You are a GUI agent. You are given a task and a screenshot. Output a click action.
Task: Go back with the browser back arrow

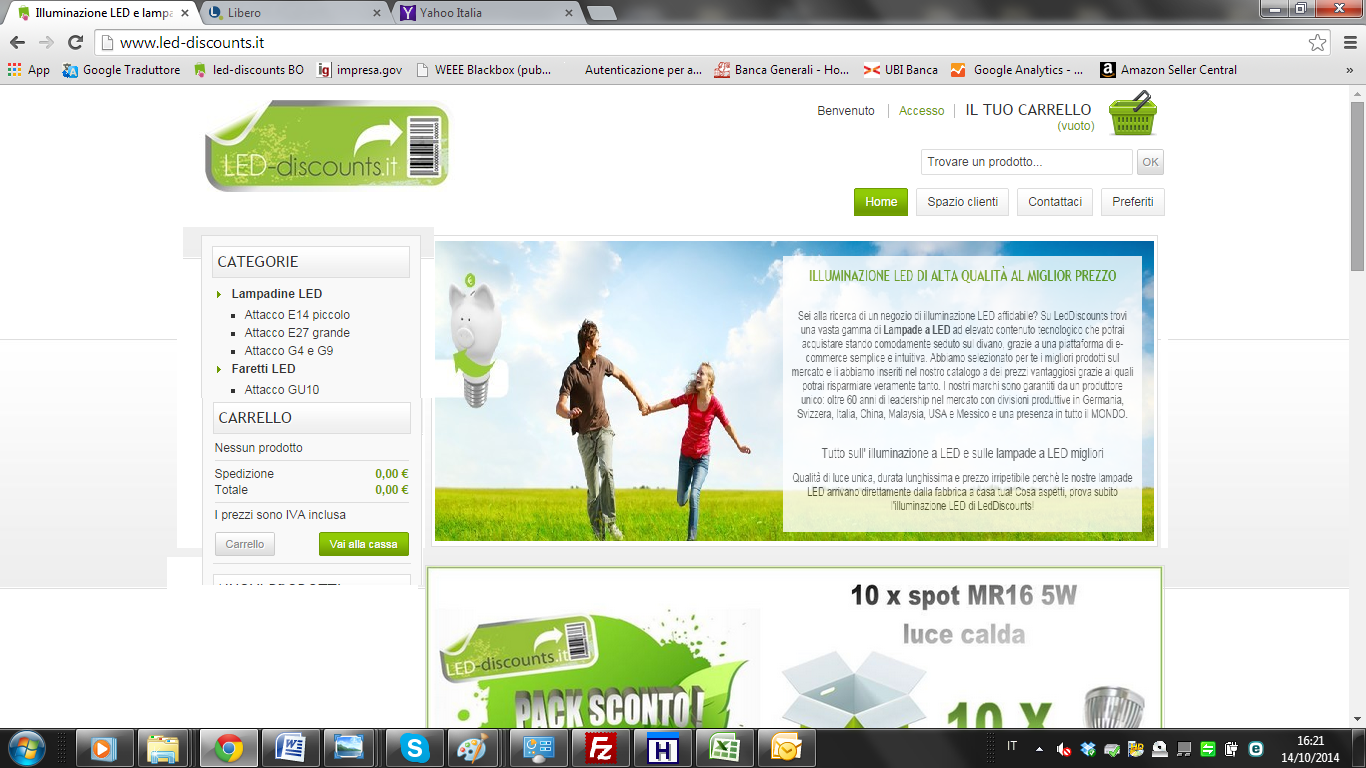(17, 42)
